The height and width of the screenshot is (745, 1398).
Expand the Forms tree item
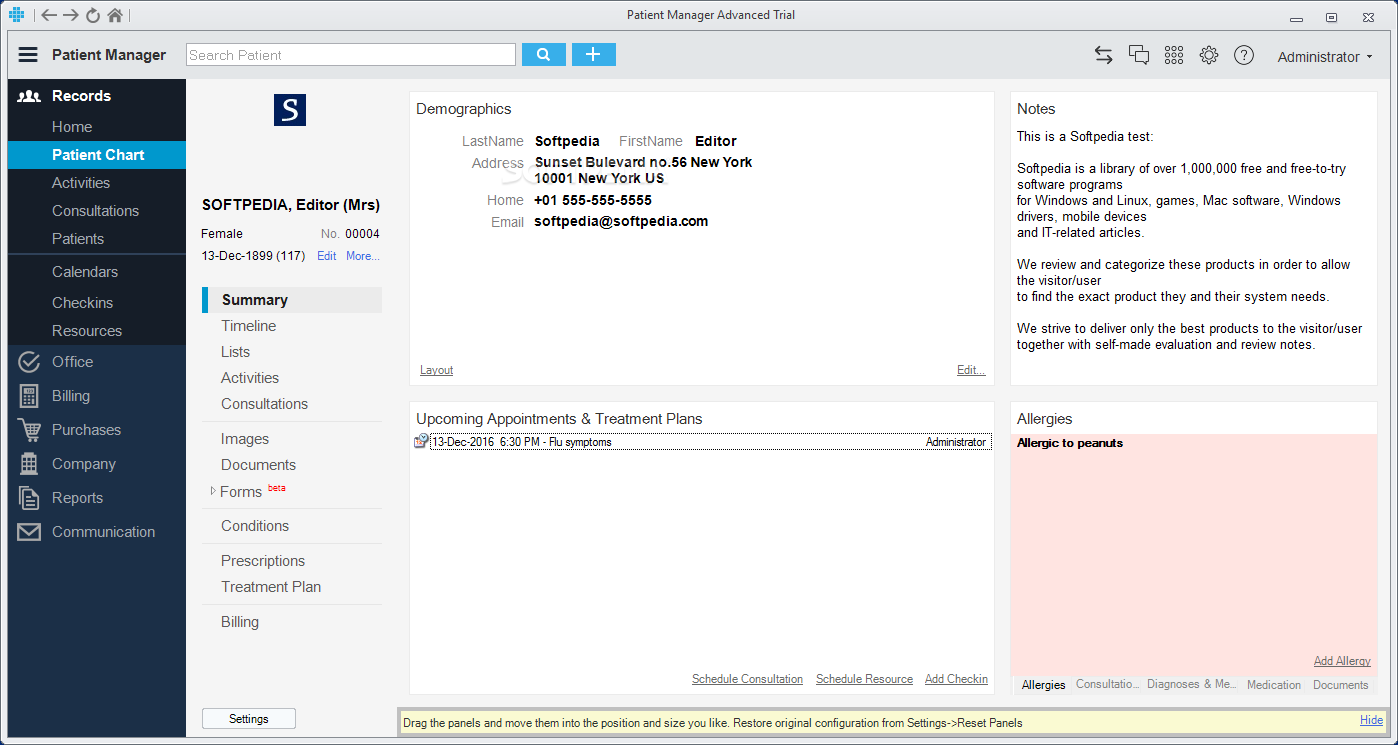[213, 491]
